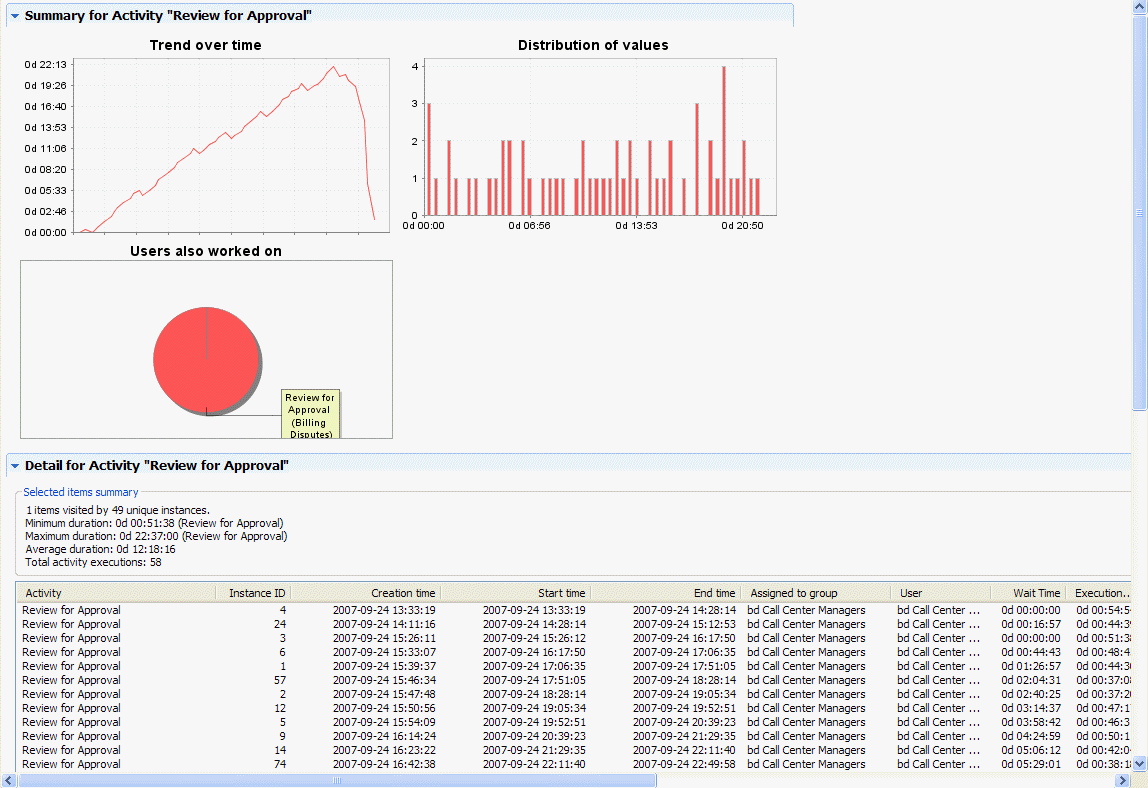This screenshot has height=788, width=1148.
Task: Click wait time 0d 05:29:01
Action: pyautogui.click(x=1031, y=764)
